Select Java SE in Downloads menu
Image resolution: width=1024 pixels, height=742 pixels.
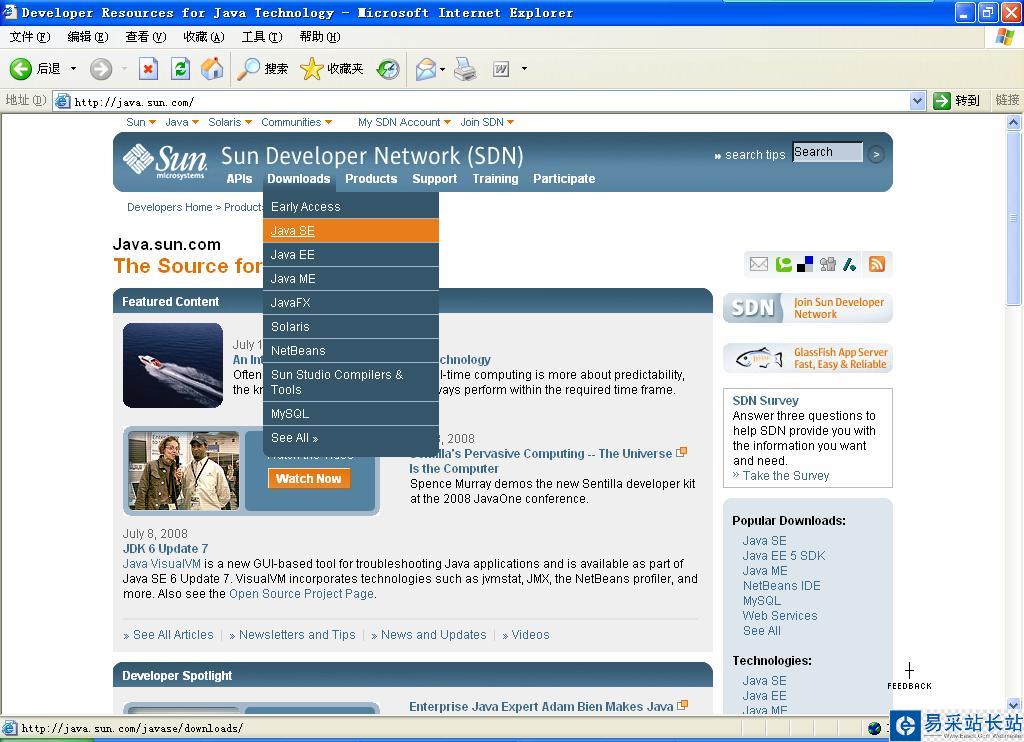[x=351, y=231]
